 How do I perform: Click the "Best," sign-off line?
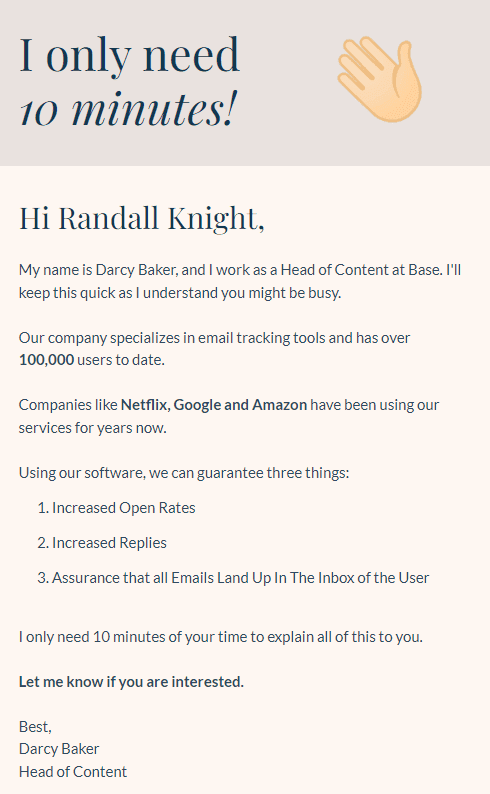click(35, 727)
